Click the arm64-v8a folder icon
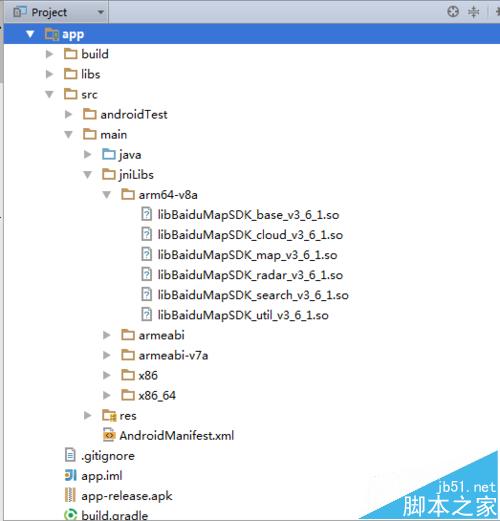The height and width of the screenshot is (521, 500). click(x=128, y=194)
